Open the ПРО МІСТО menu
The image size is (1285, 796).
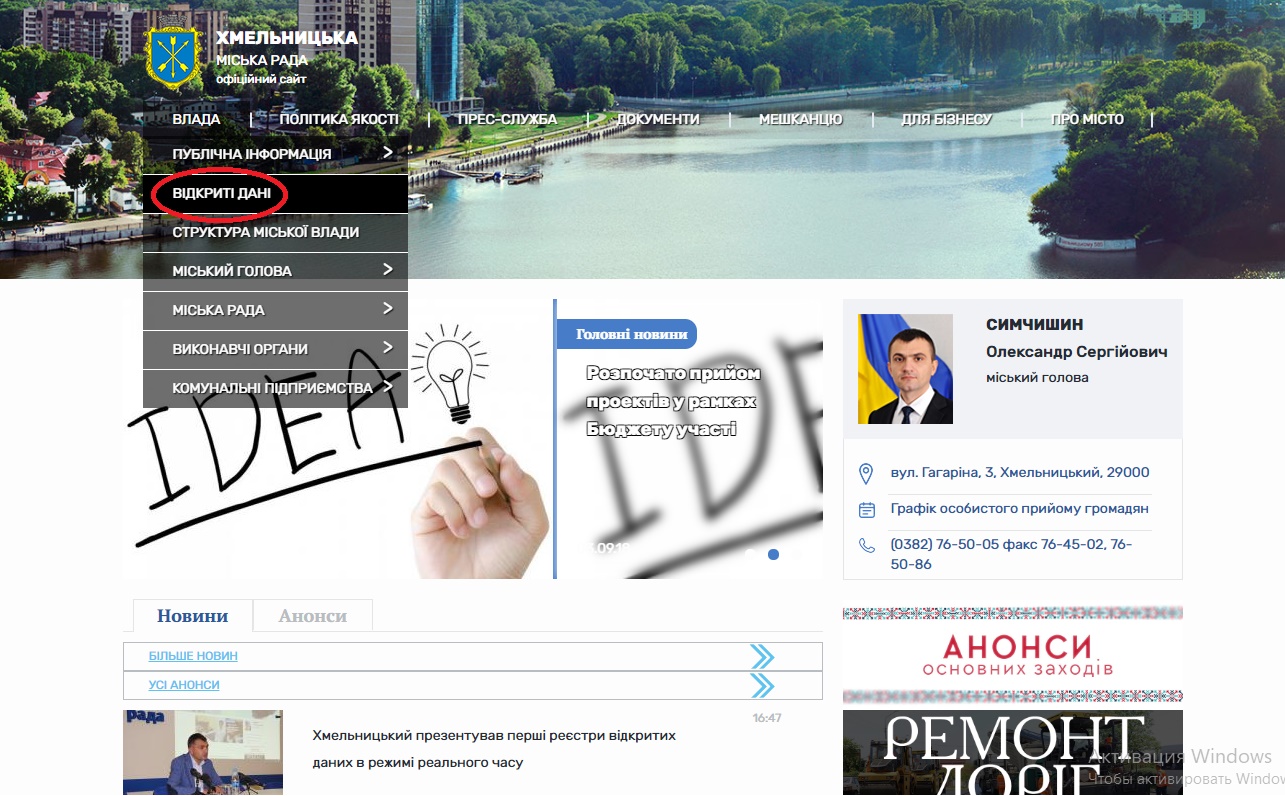1087,119
